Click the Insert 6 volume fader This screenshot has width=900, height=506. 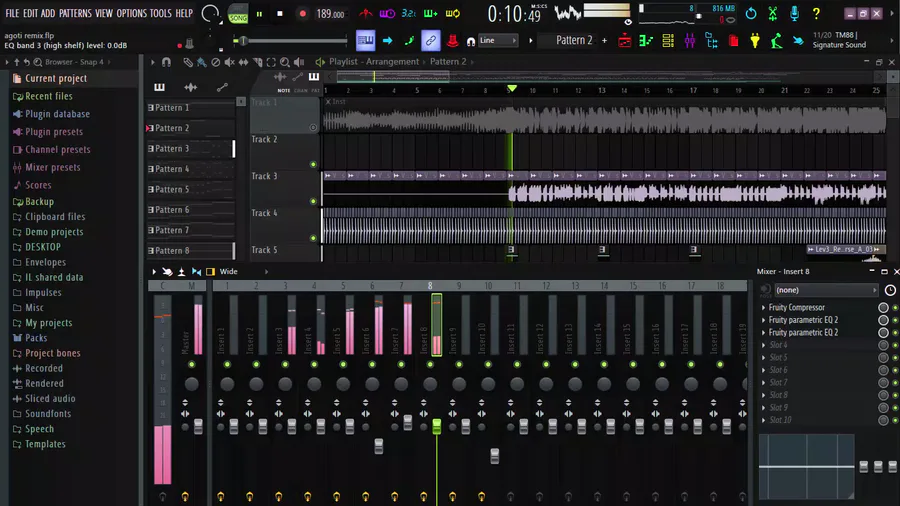point(379,446)
